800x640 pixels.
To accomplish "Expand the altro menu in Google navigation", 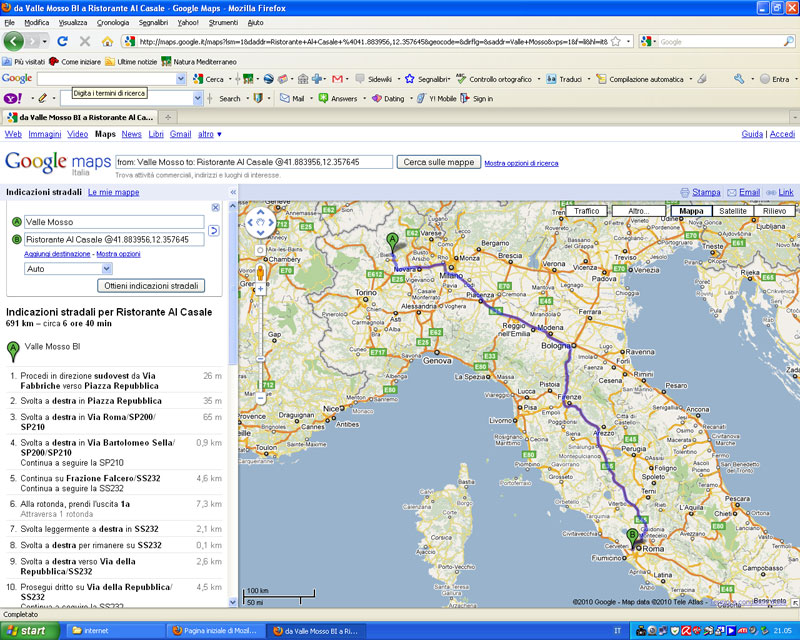I will 210,134.
